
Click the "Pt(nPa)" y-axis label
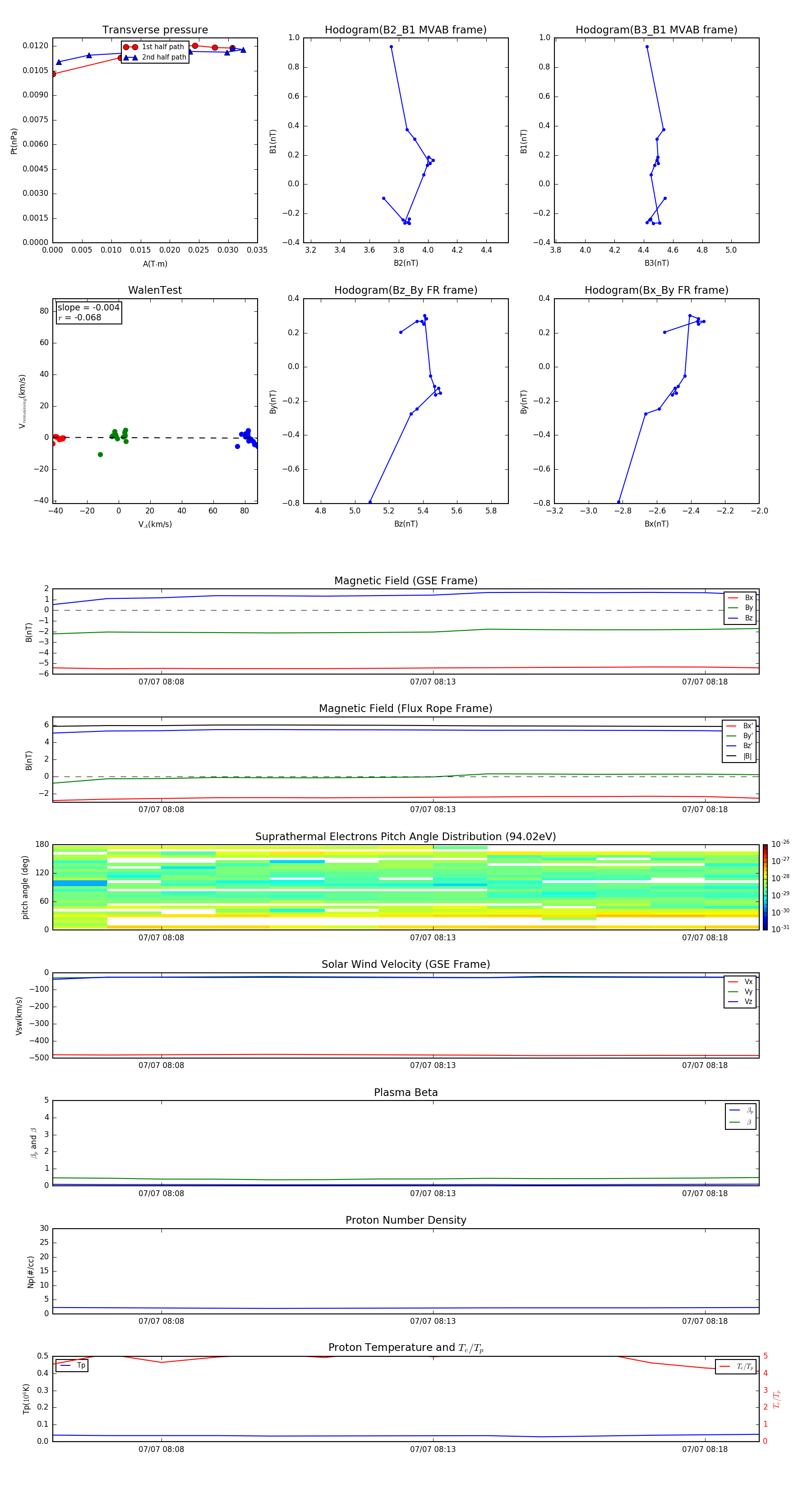(14, 141)
